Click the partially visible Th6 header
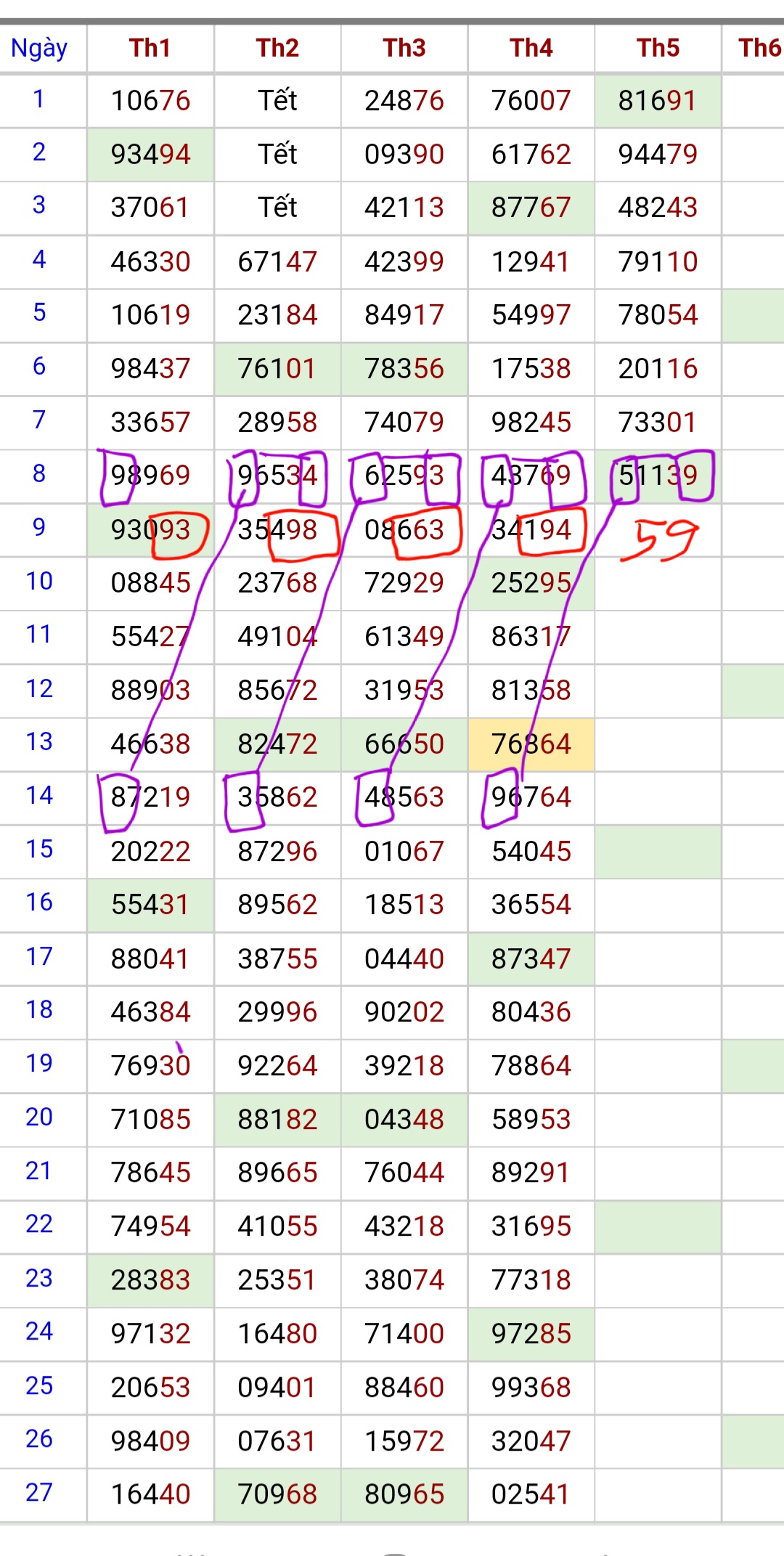 pos(758,48)
